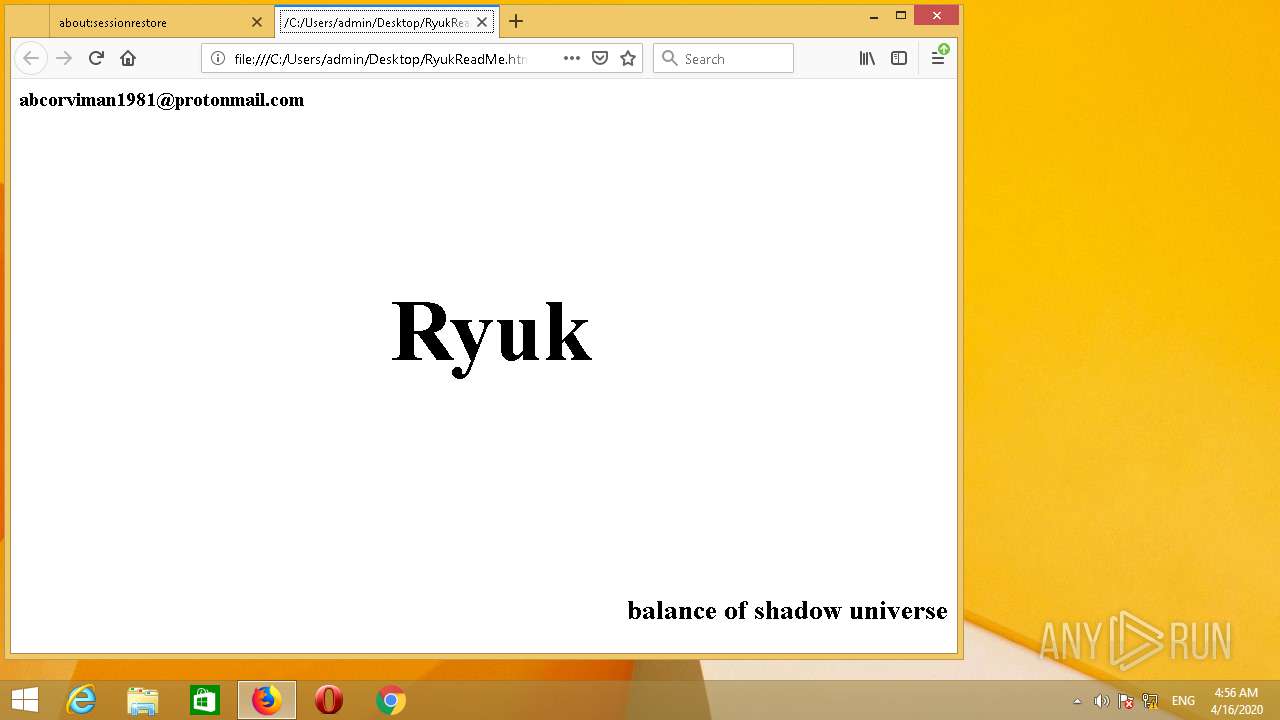
Task: Close the about:sessionrestore tab
Action: pyautogui.click(x=257, y=22)
